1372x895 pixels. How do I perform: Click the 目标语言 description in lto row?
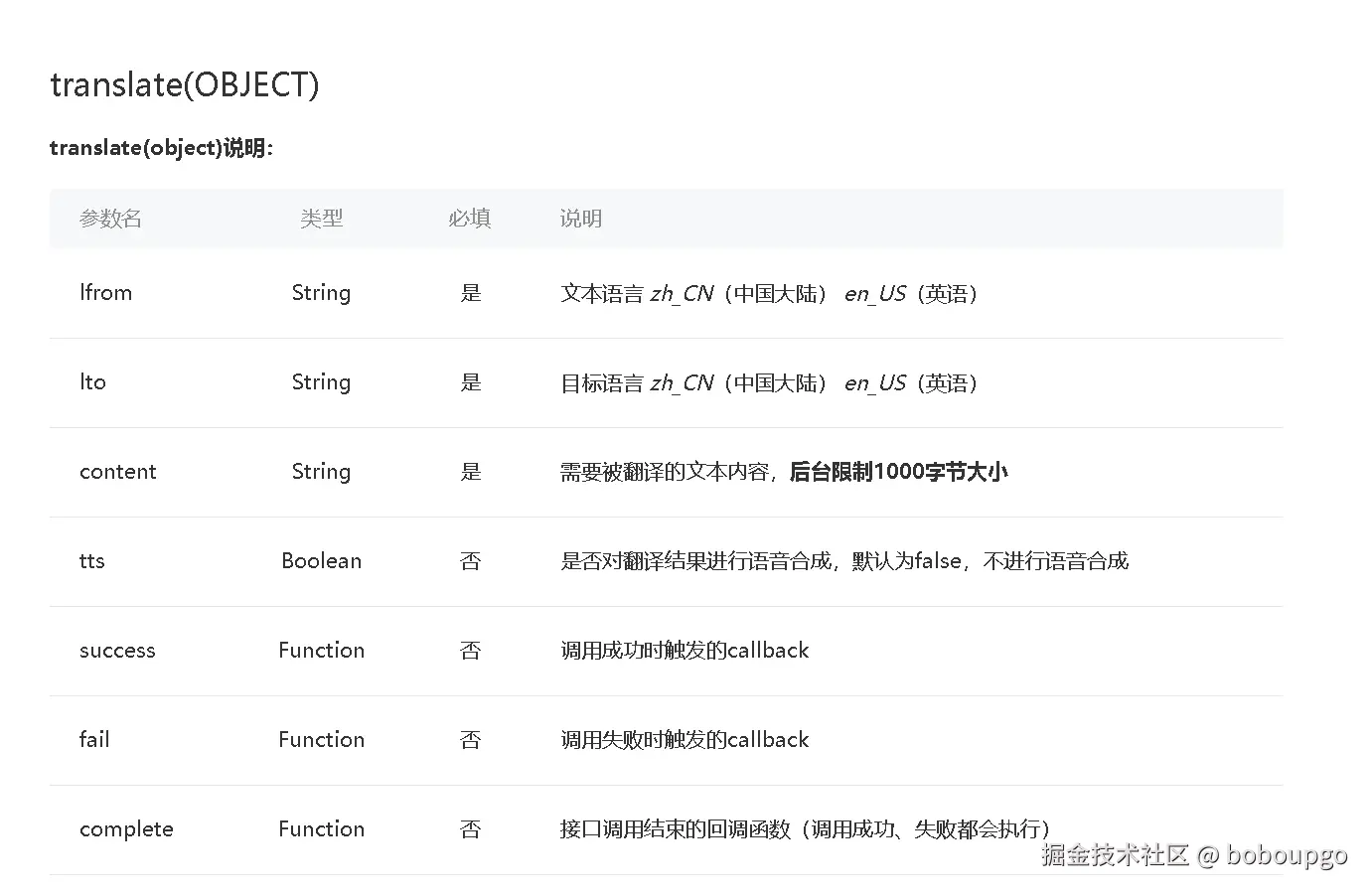[772, 383]
